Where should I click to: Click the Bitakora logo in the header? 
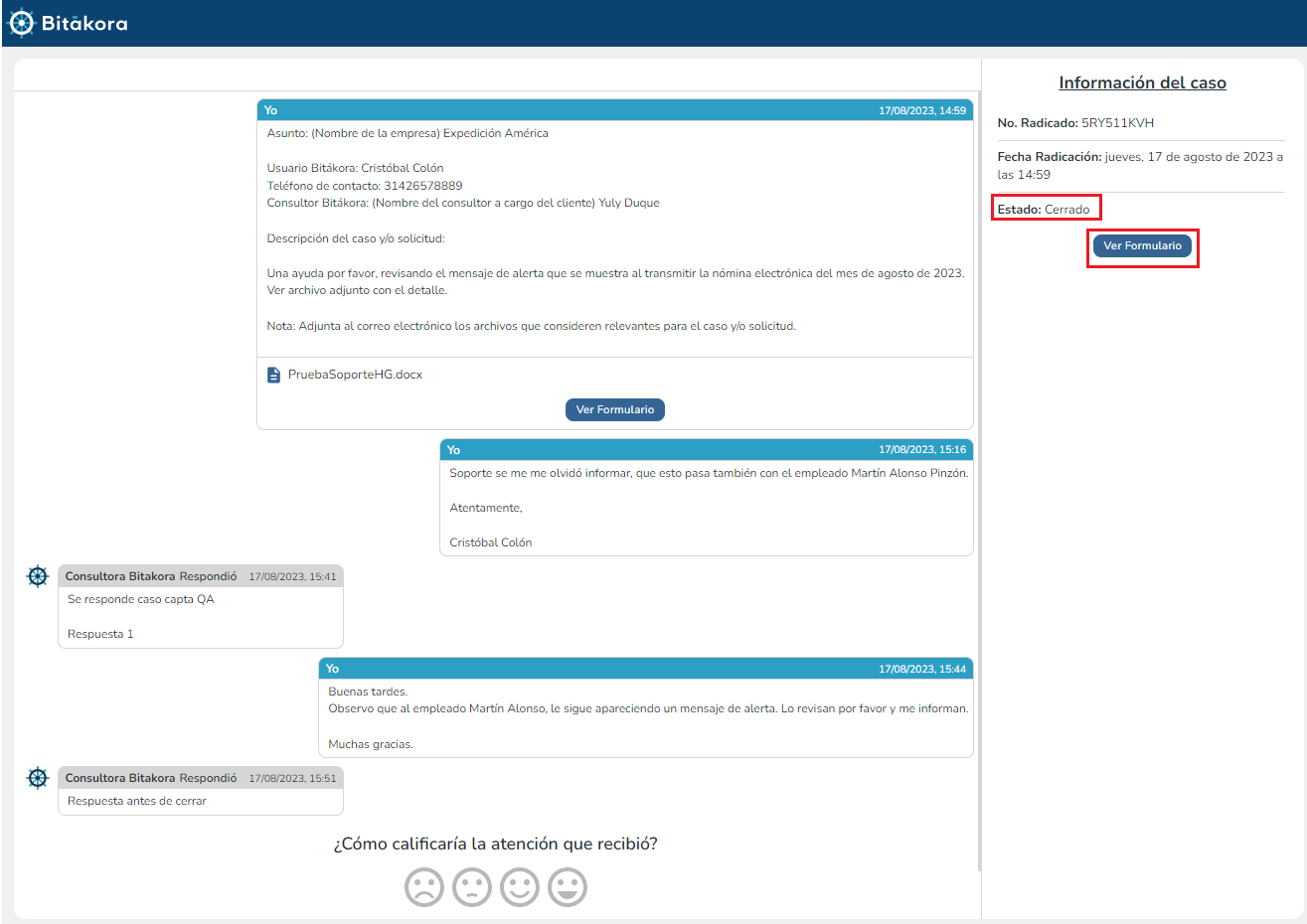pos(68,23)
